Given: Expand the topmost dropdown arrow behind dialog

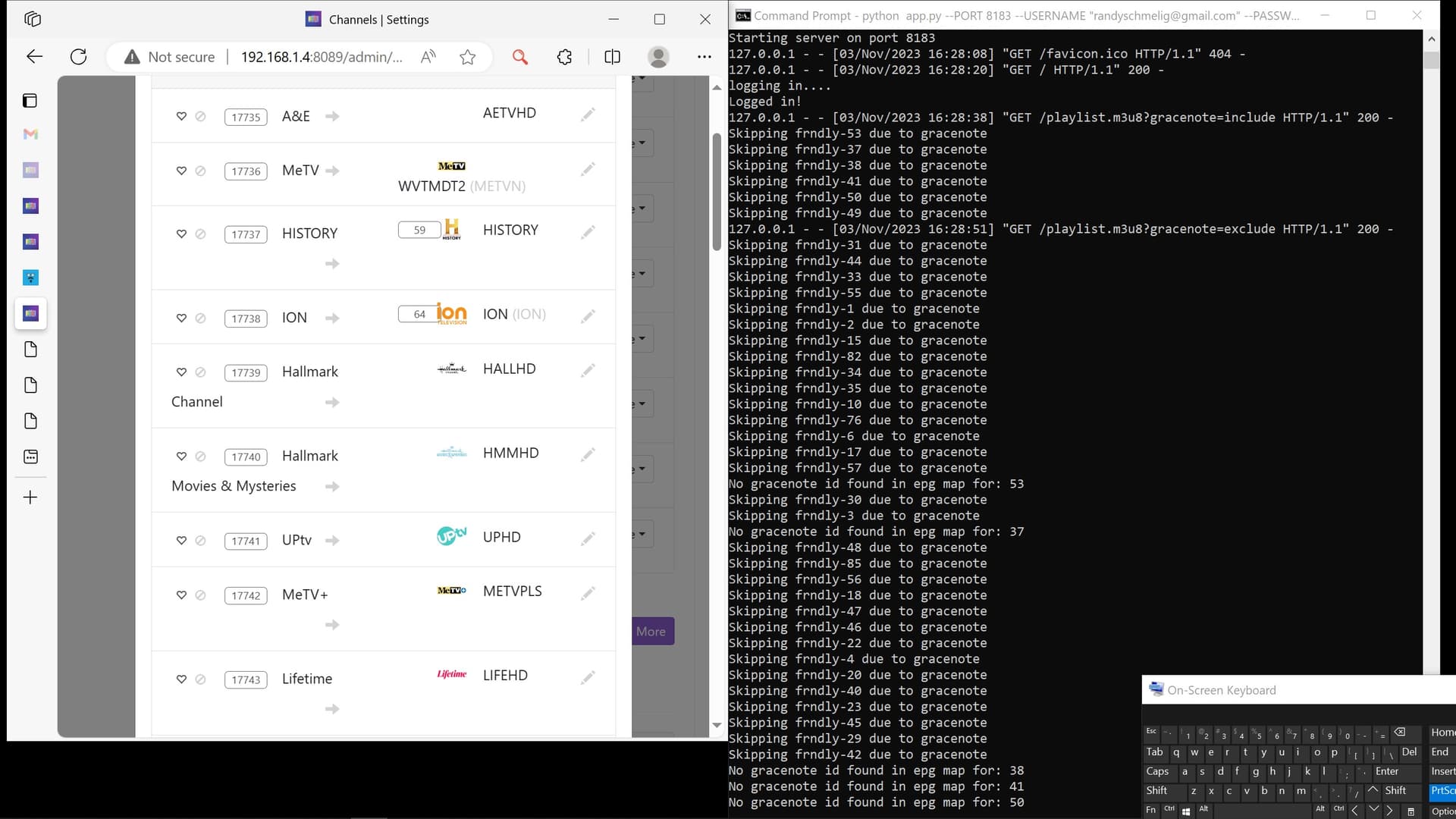Looking at the screenshot, I should 642,79.
